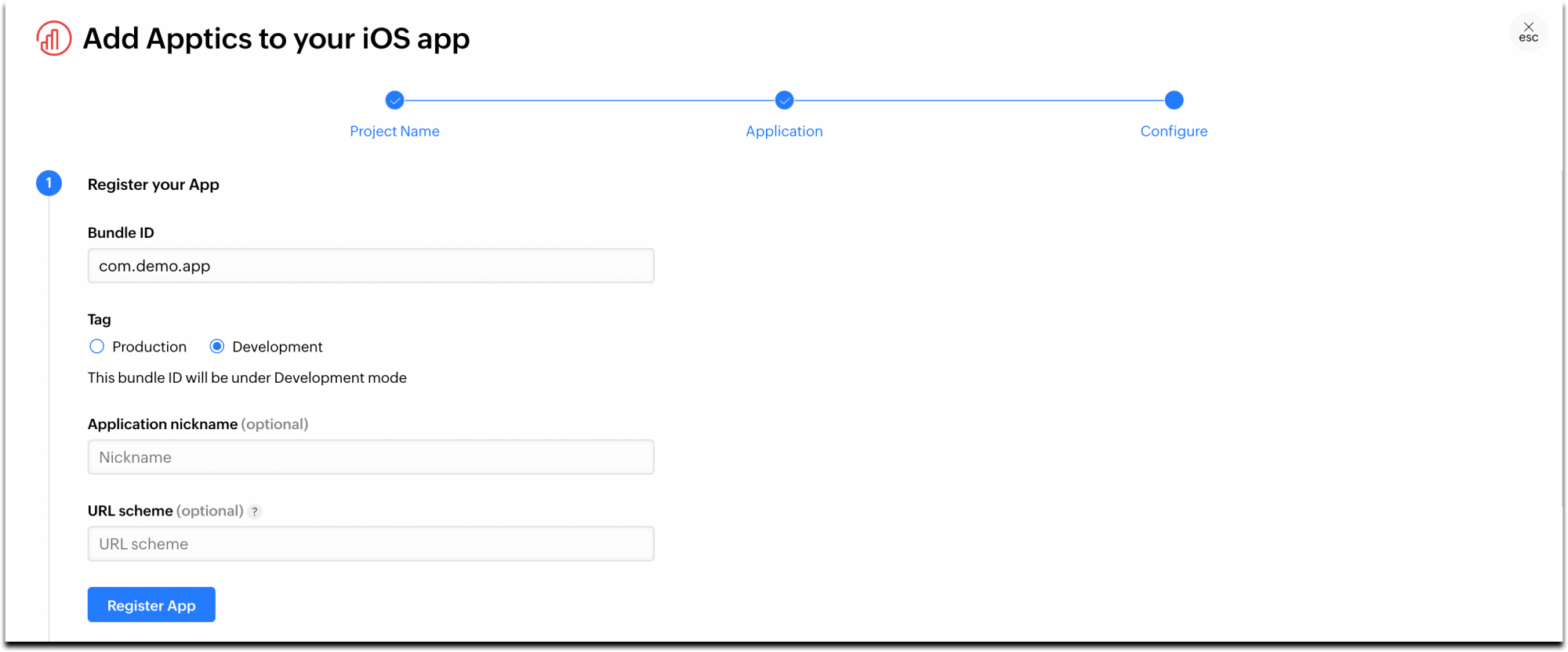Click the Project Name step checkmark
This screenshot has width=1568, height=652.
(394, 100)
